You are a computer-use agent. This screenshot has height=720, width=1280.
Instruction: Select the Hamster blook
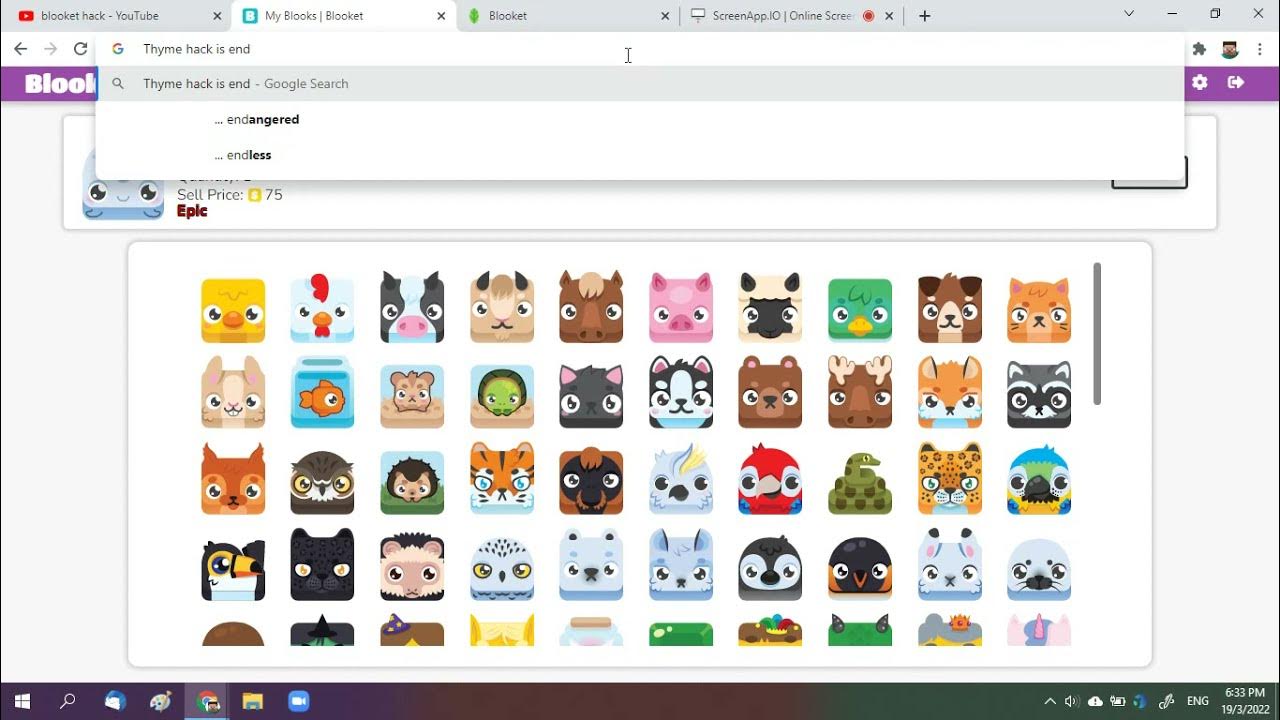click(x=412, y=396)
